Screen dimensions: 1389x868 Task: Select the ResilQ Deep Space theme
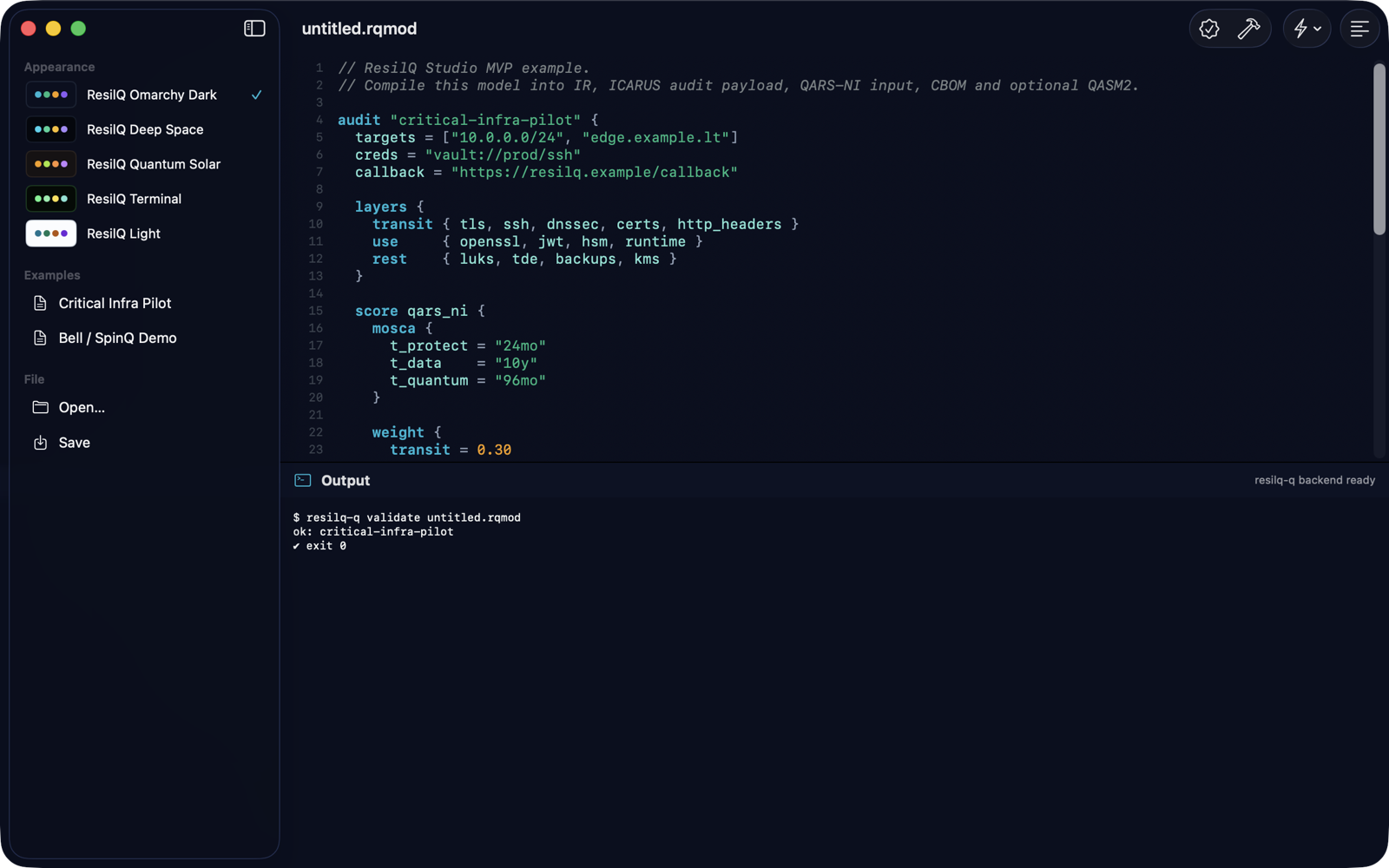144,129
